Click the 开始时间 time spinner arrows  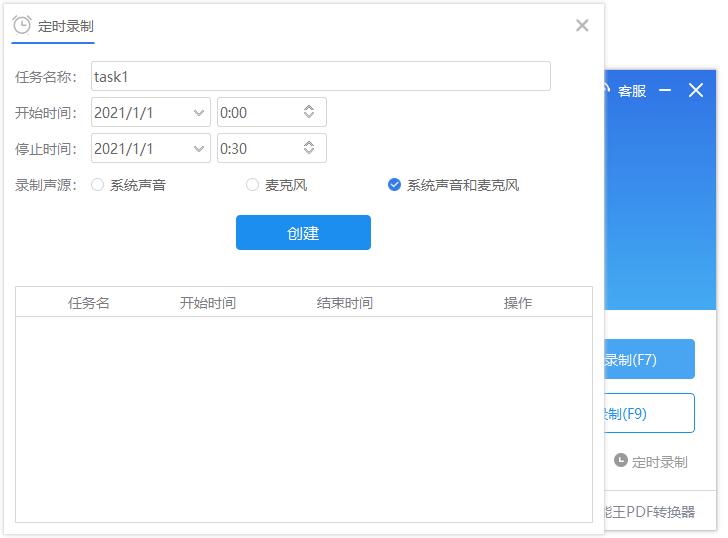coord(309,112)
